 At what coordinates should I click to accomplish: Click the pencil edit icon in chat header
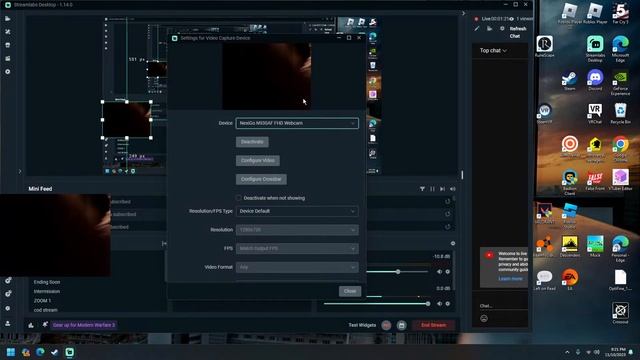coord(477,29)
